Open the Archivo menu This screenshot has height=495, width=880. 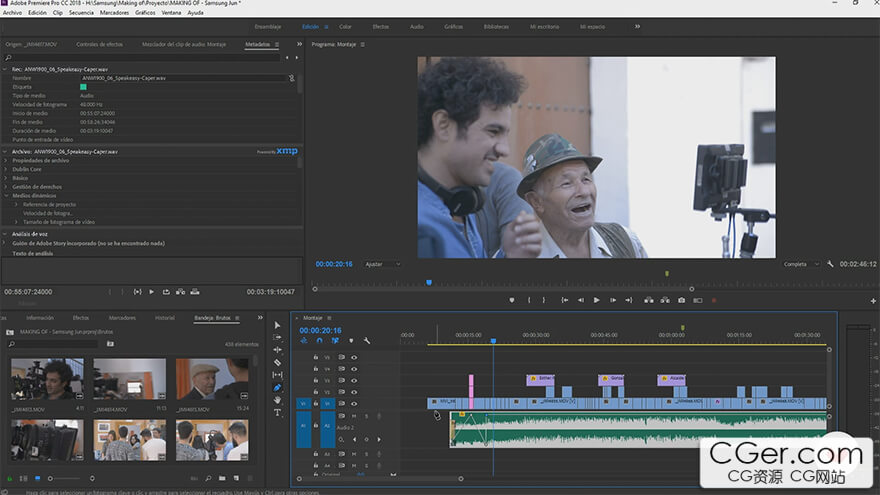(x=12, y=12)
